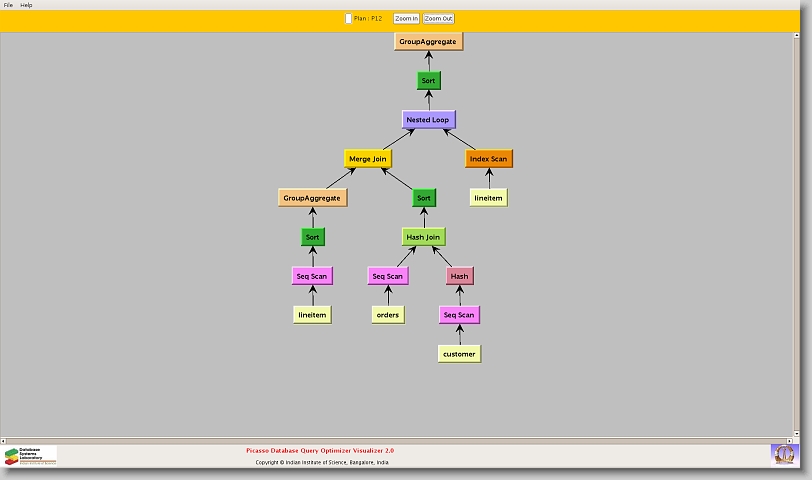The width and height of the screenshot is (812, 480).
Task: Open the File menu
Action: tap(8, 5)
